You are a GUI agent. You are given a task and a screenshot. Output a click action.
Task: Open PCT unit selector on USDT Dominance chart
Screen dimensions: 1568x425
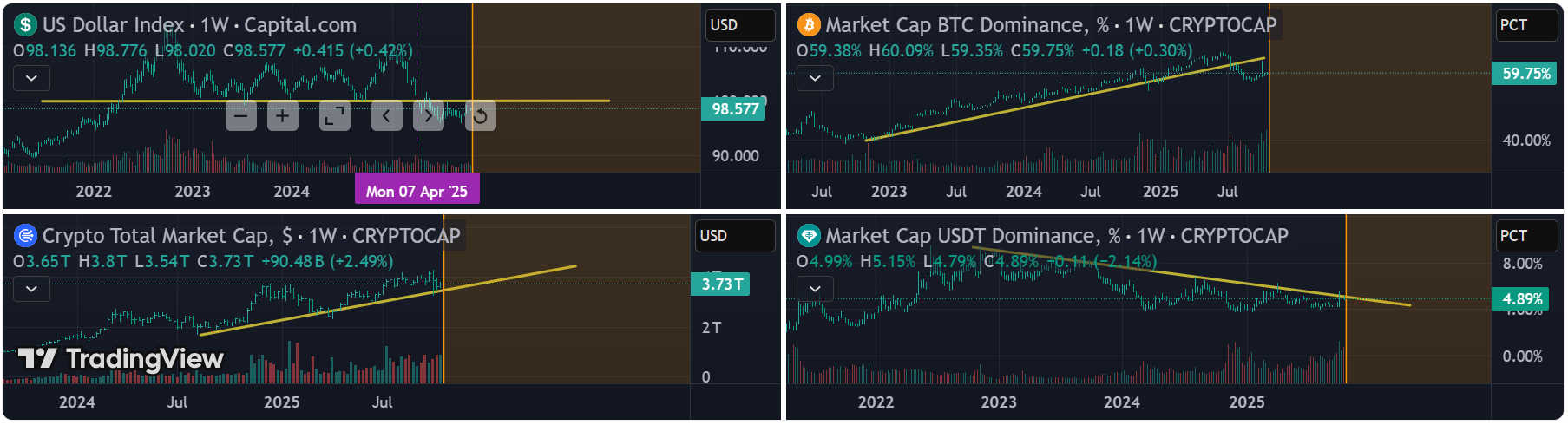point(1526,236)
